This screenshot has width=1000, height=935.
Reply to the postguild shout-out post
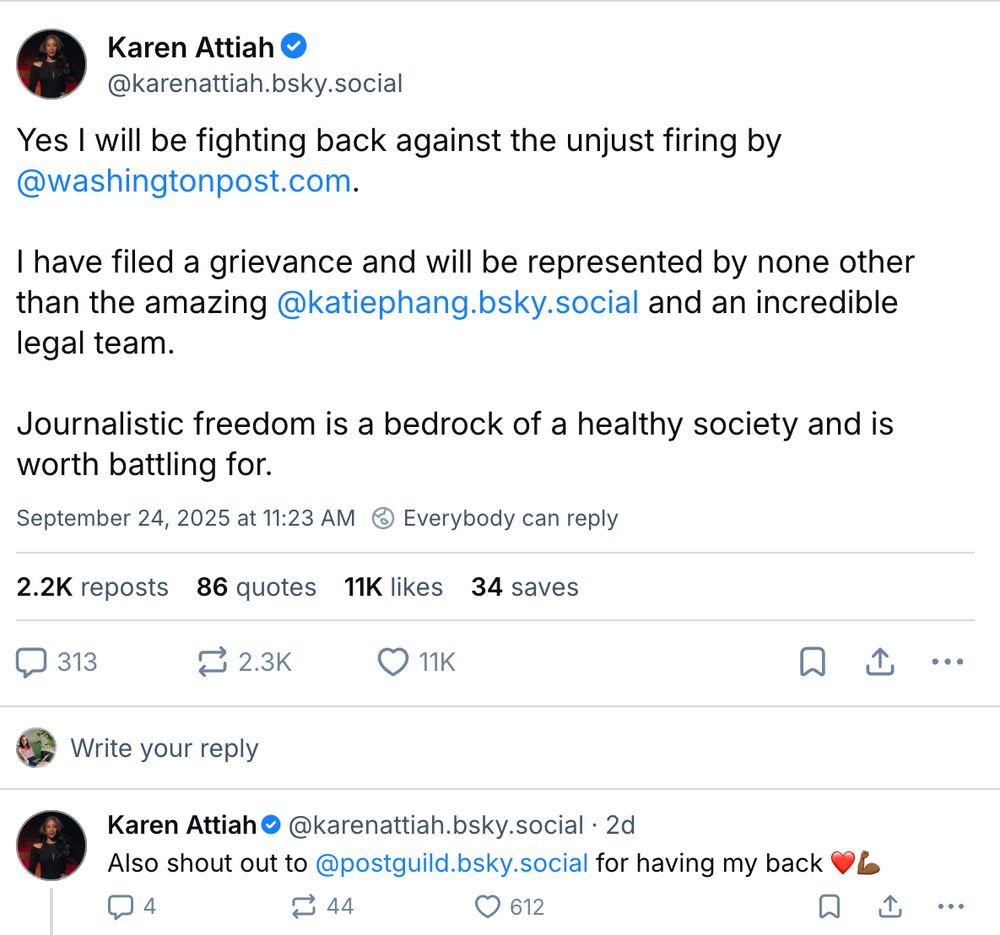point(120,907)
